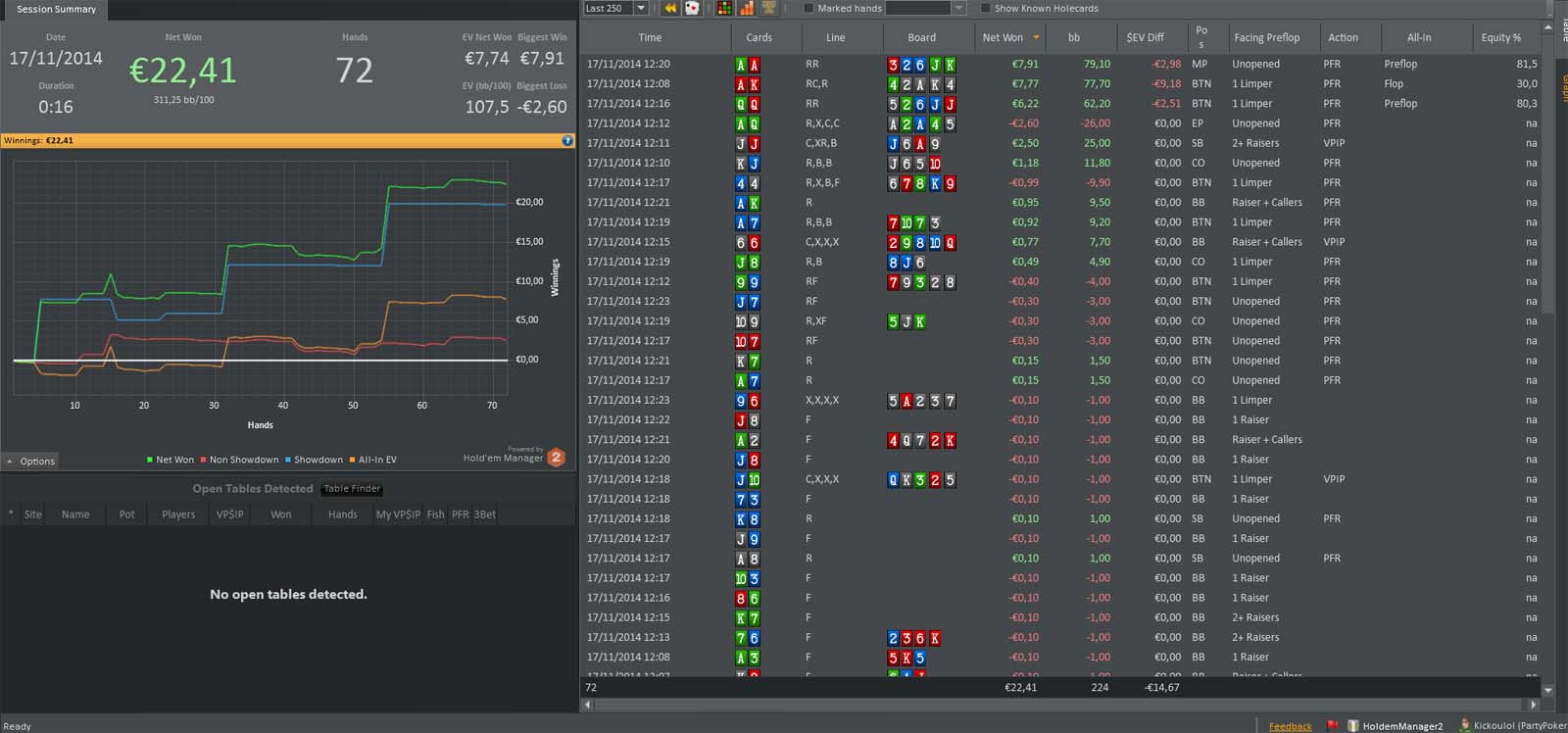This screenshot has height=733, width=1568.
Task: Toggle the Net Won graph legend entry
Action: click(x=171, y=460)
